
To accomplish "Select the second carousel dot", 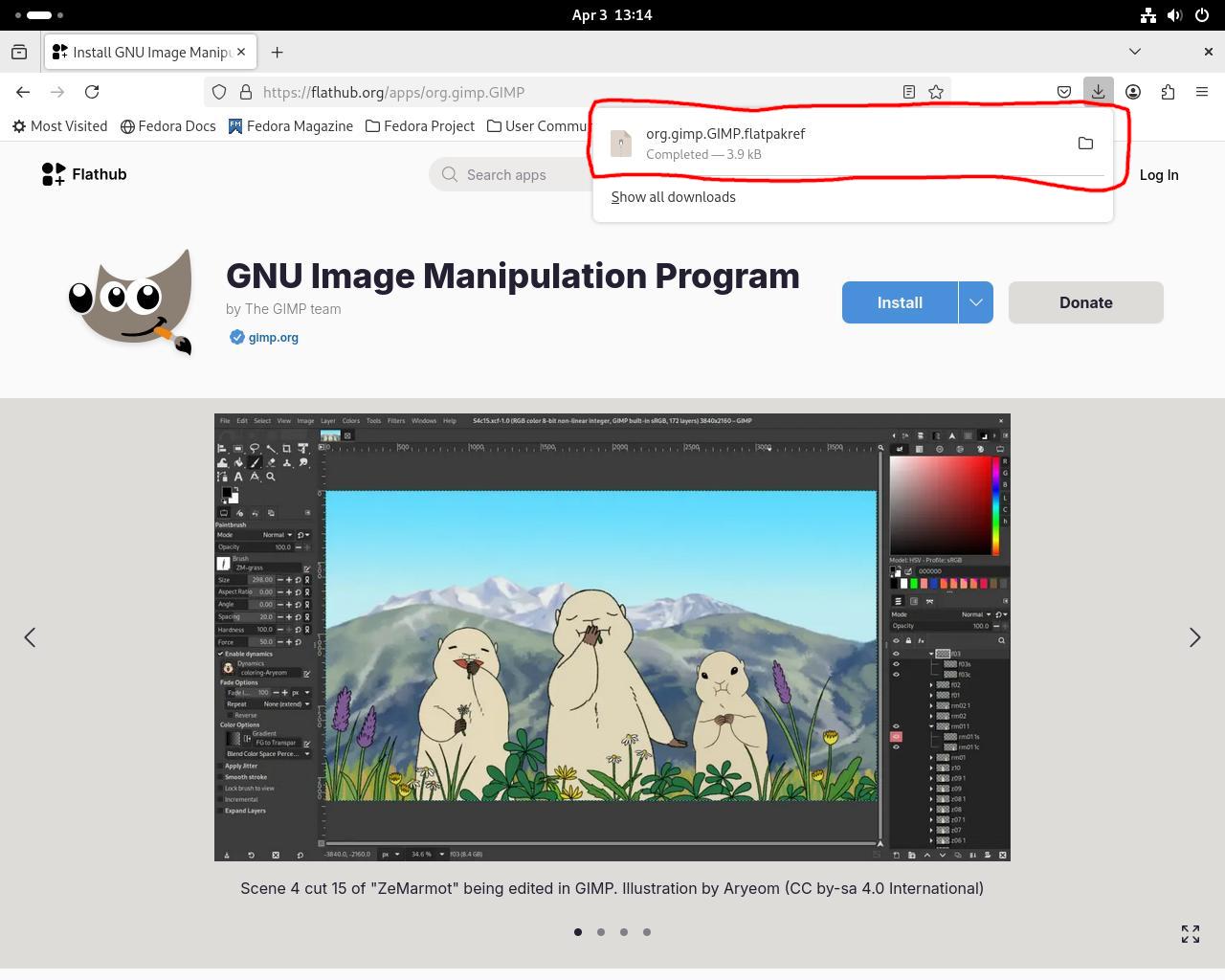I will click(601, 932).
